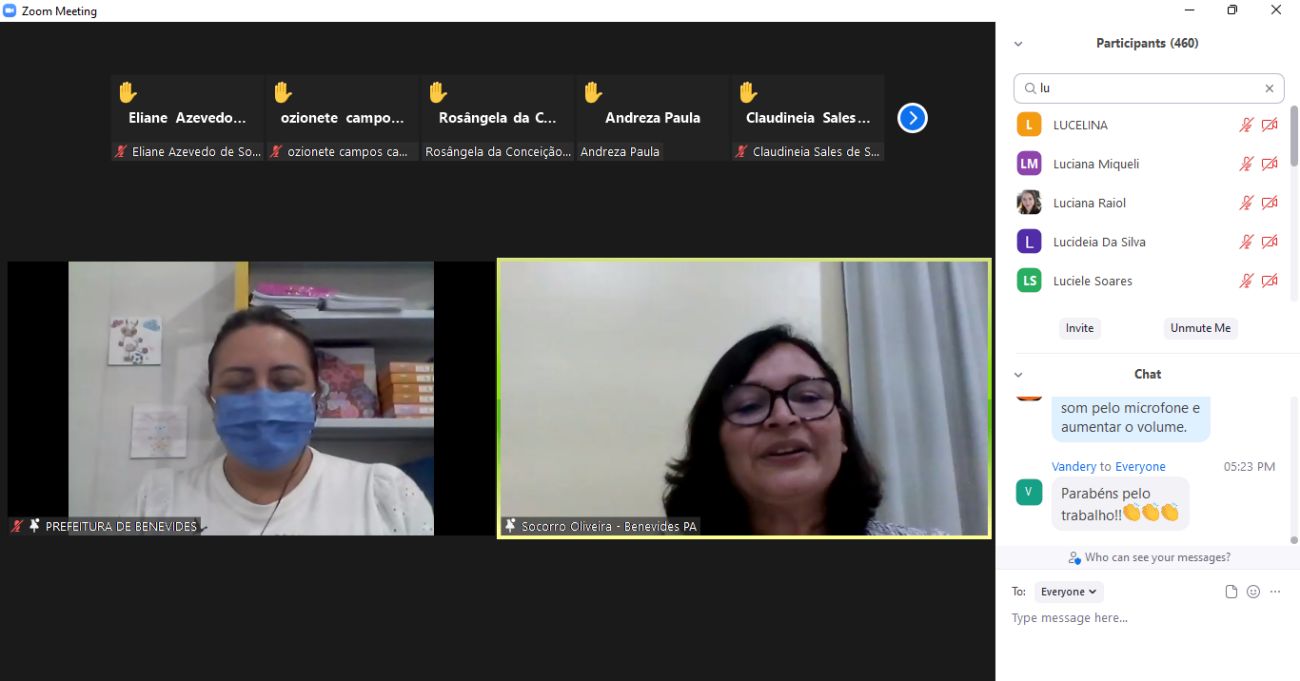This screenshot has height=681, width=1300.
Task: Select Luciana Raiol in participant list
Action: (1089, 203)
